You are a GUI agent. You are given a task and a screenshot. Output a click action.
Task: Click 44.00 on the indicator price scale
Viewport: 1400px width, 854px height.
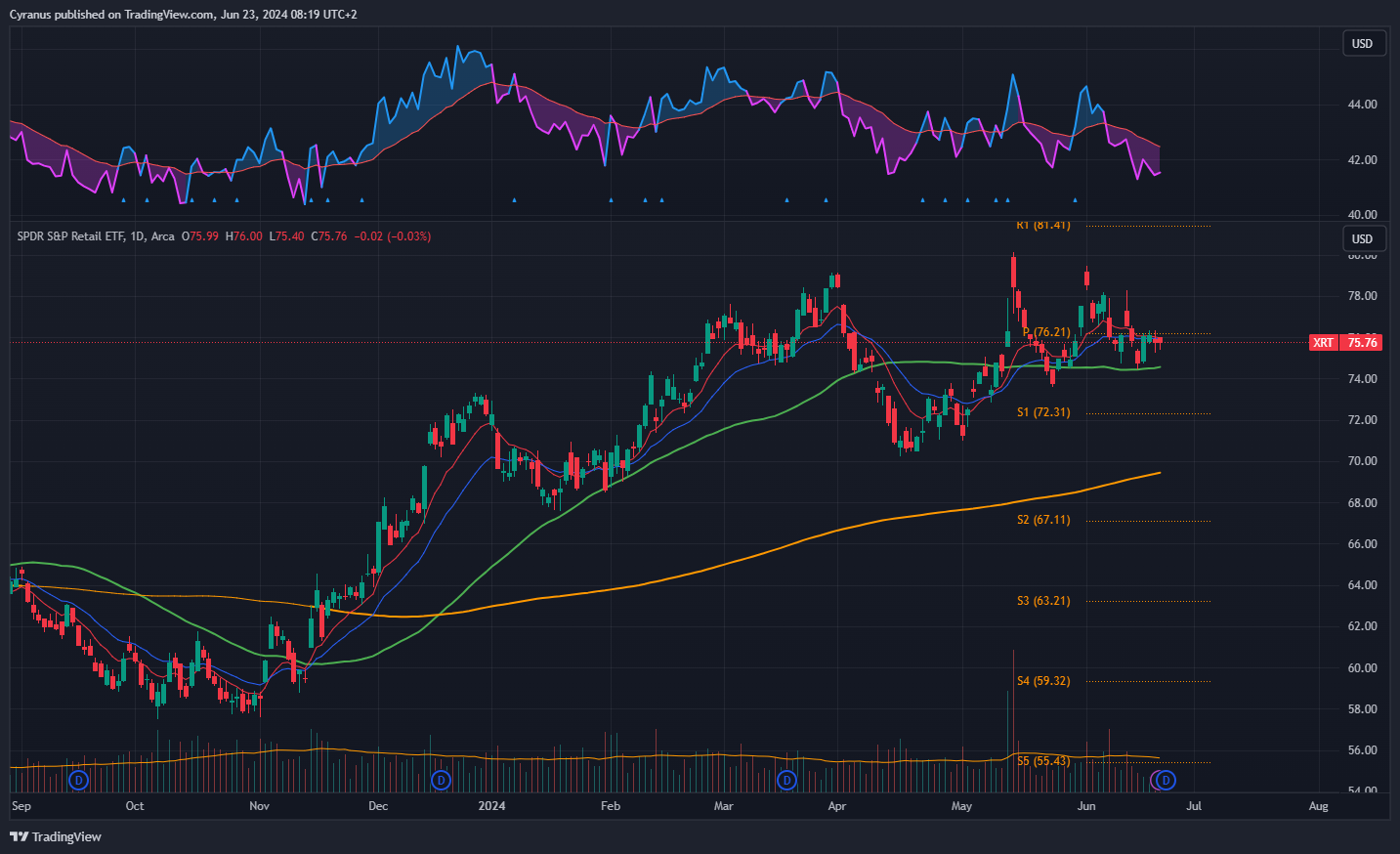[1363, 105]
